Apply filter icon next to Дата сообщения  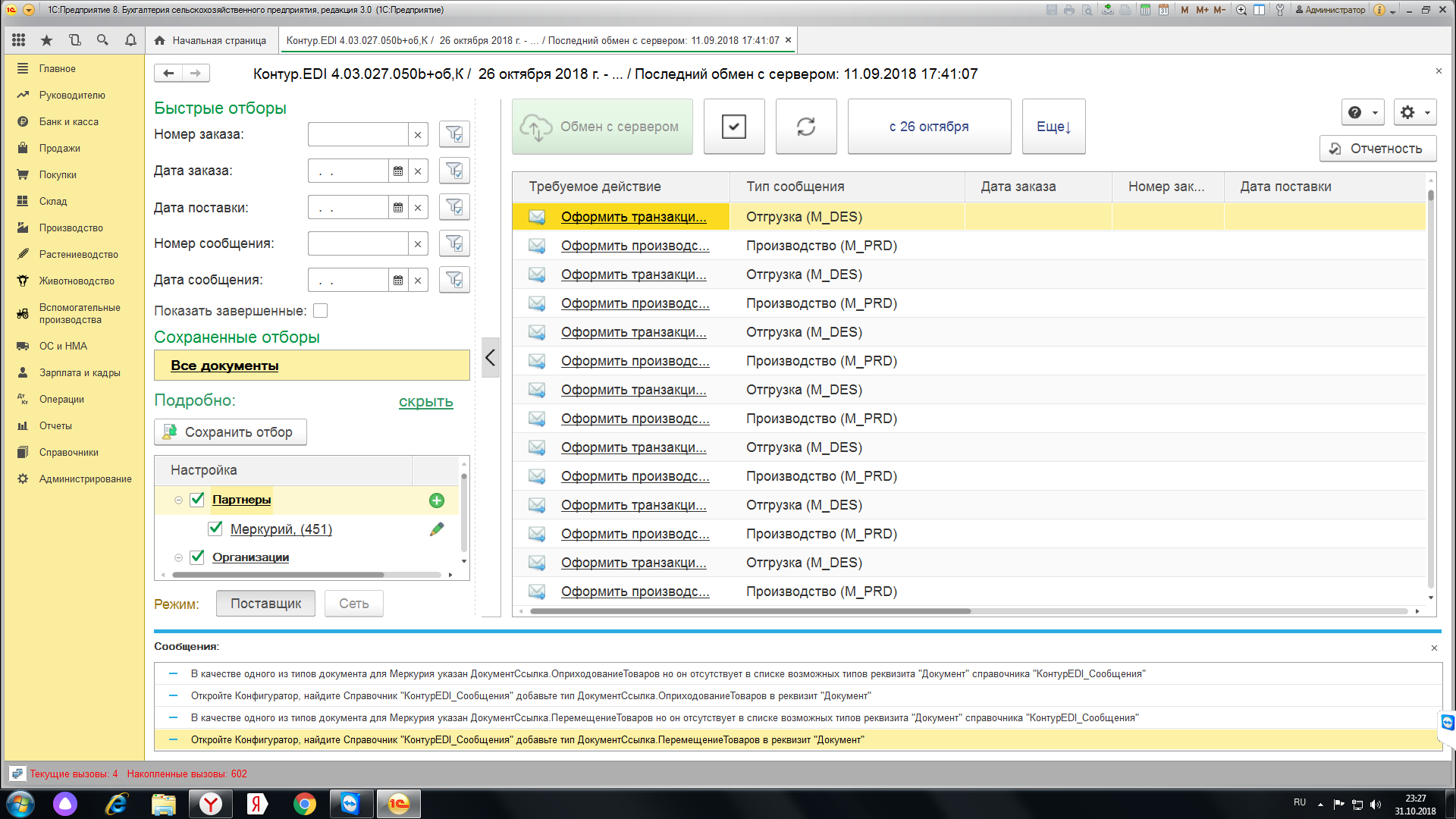click(x=454, y=280)
